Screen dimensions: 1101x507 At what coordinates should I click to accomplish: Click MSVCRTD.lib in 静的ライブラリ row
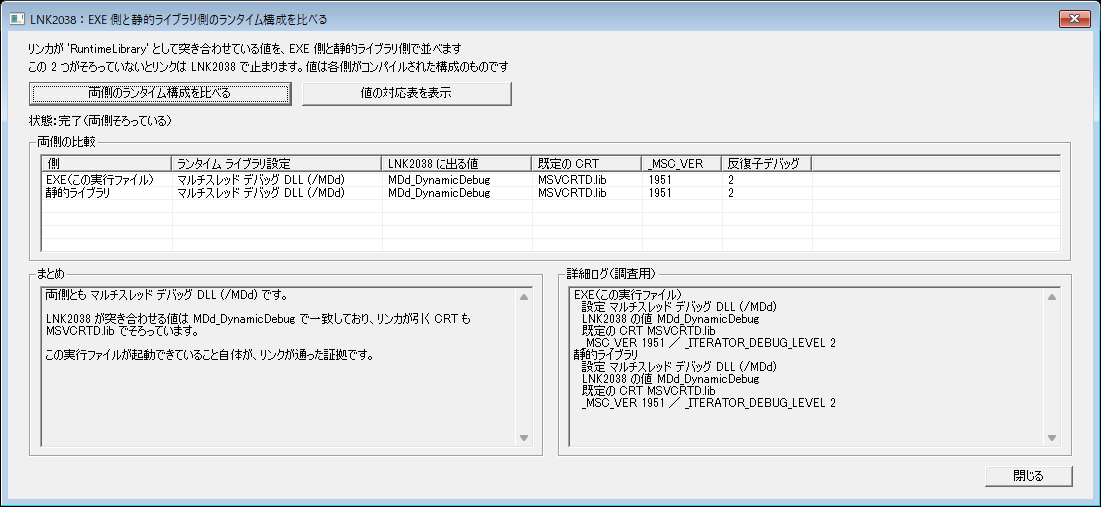(572, 192)
